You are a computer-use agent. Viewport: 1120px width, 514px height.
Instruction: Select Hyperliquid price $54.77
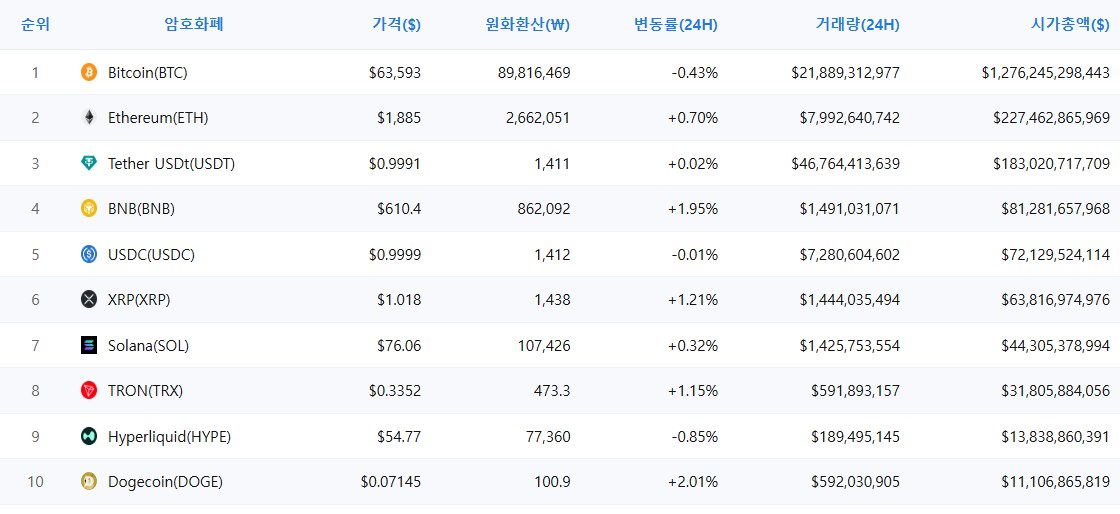pos(399,436)
